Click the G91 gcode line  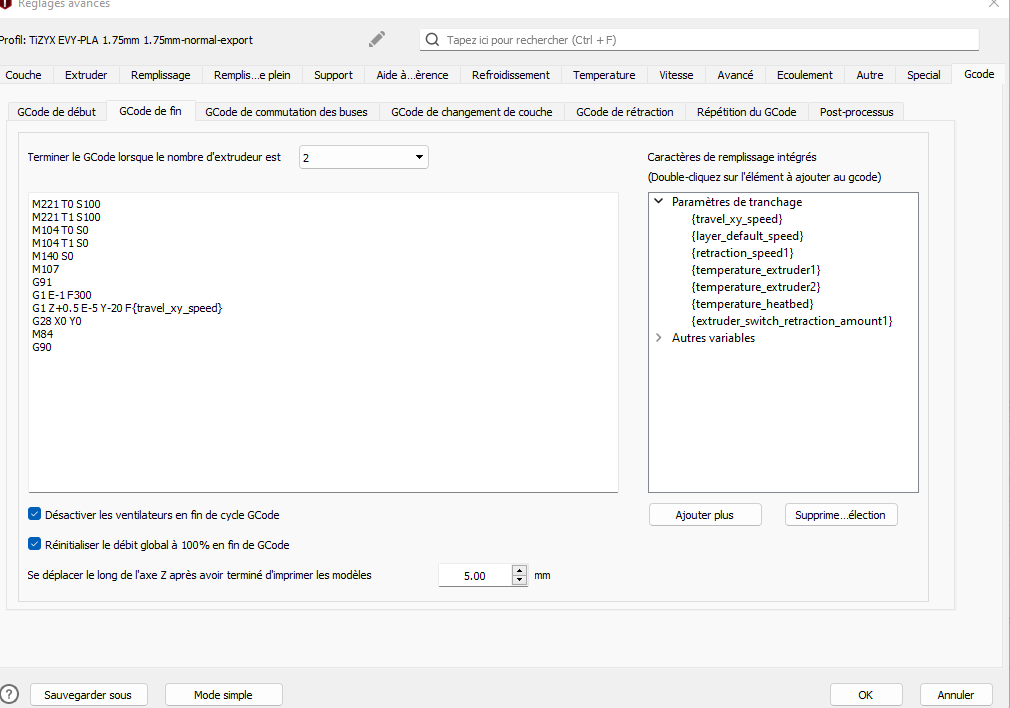click(x=42, y=282)
